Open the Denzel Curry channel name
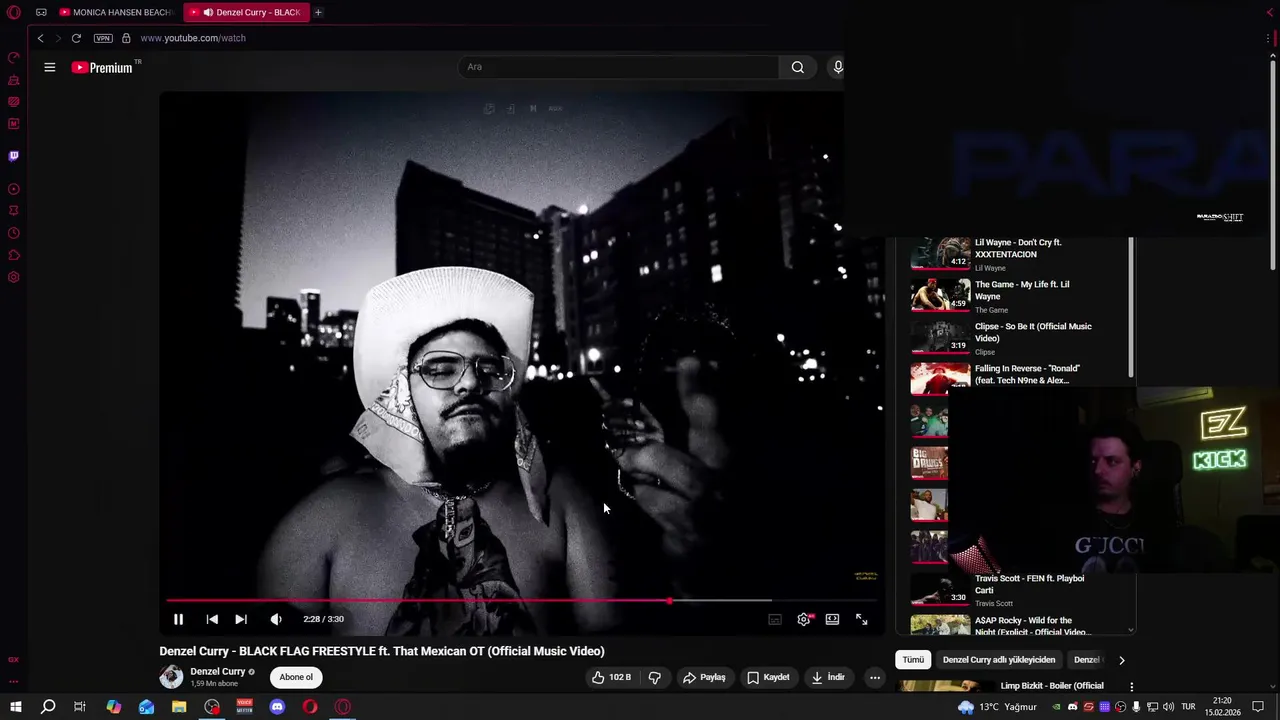Viewport: 1280px width, 720px height. tap(218, 672)
